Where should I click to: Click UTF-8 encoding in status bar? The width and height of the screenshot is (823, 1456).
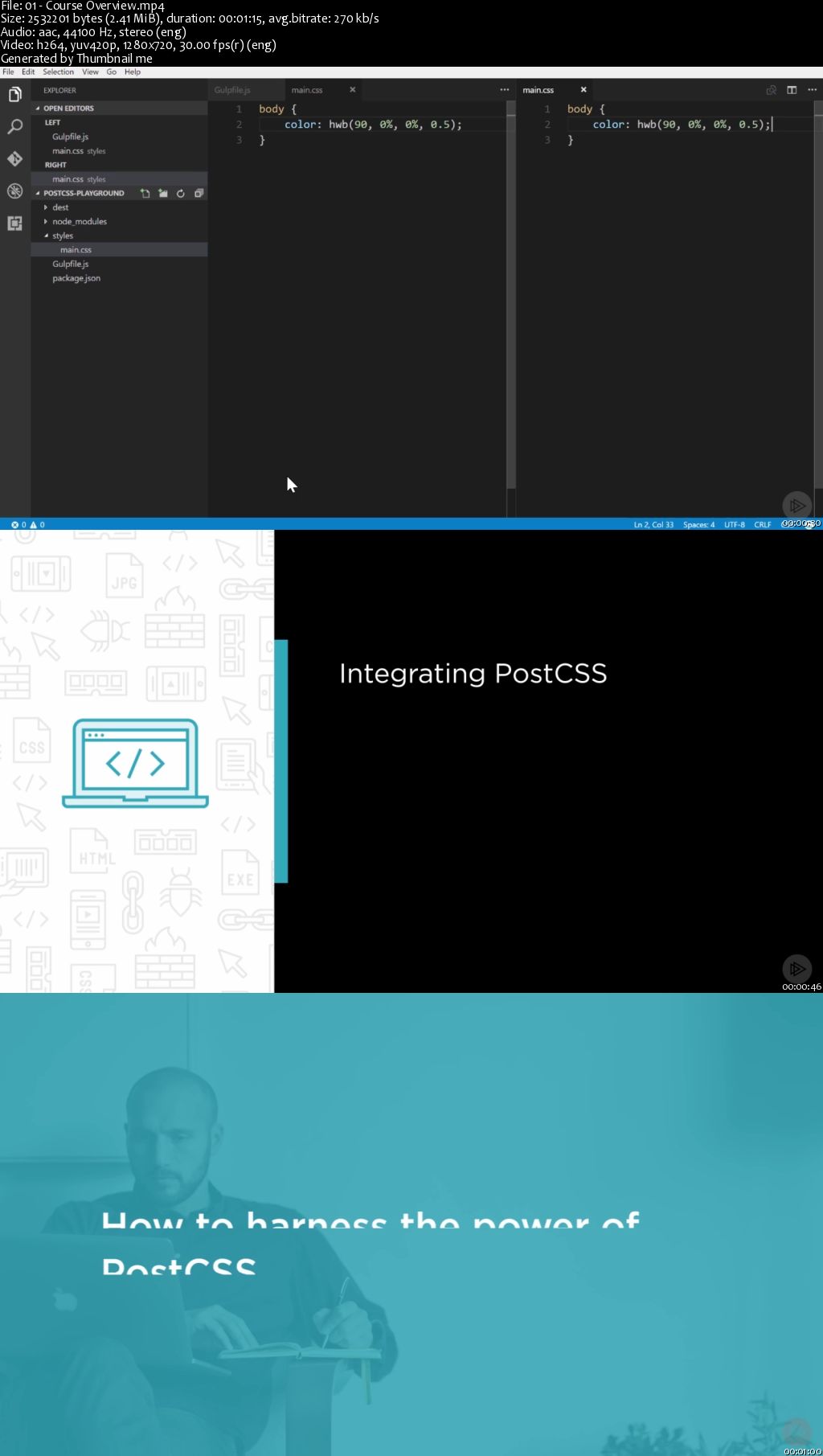(735, 525)
